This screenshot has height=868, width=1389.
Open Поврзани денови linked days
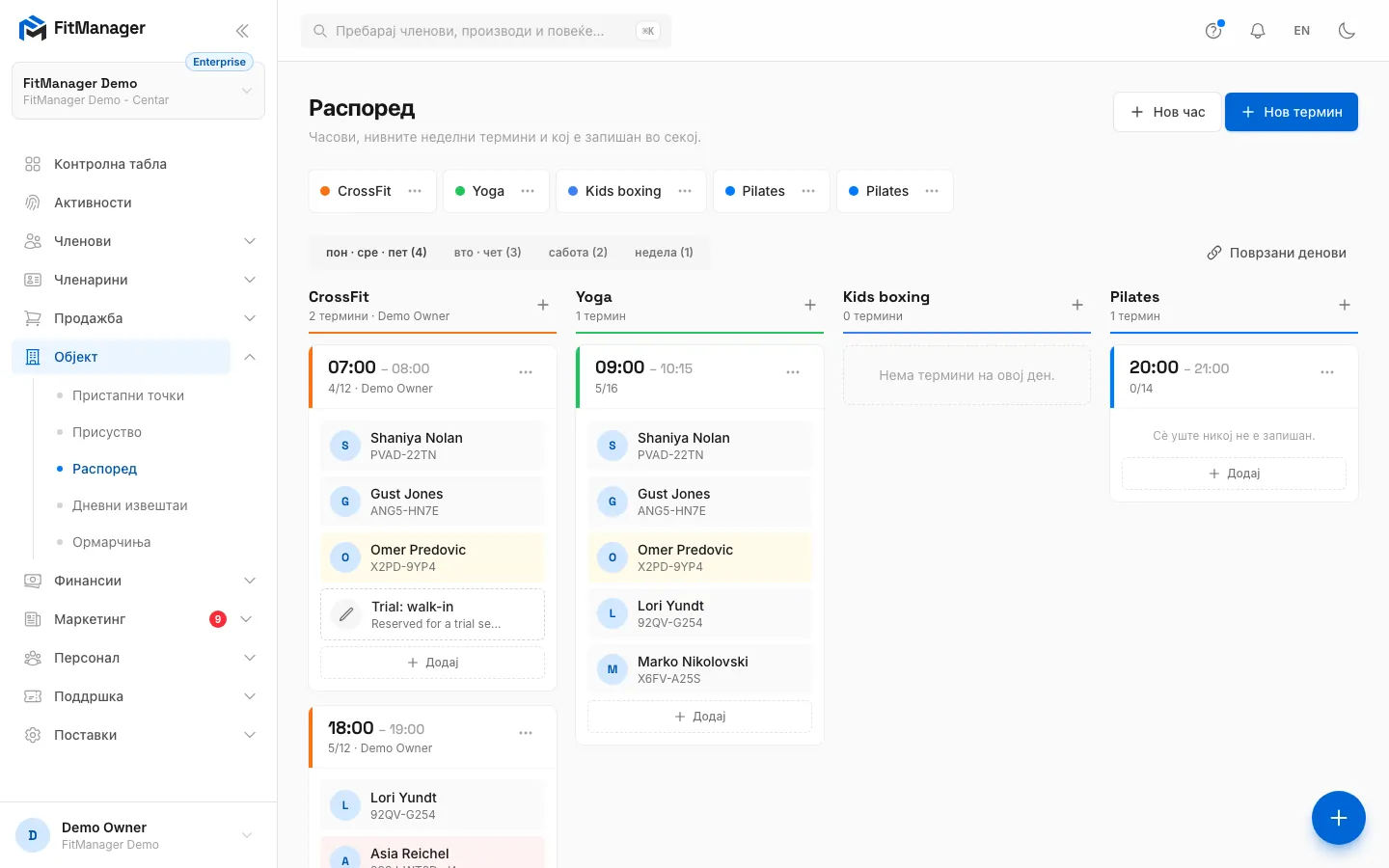(x=1276, y=253)
